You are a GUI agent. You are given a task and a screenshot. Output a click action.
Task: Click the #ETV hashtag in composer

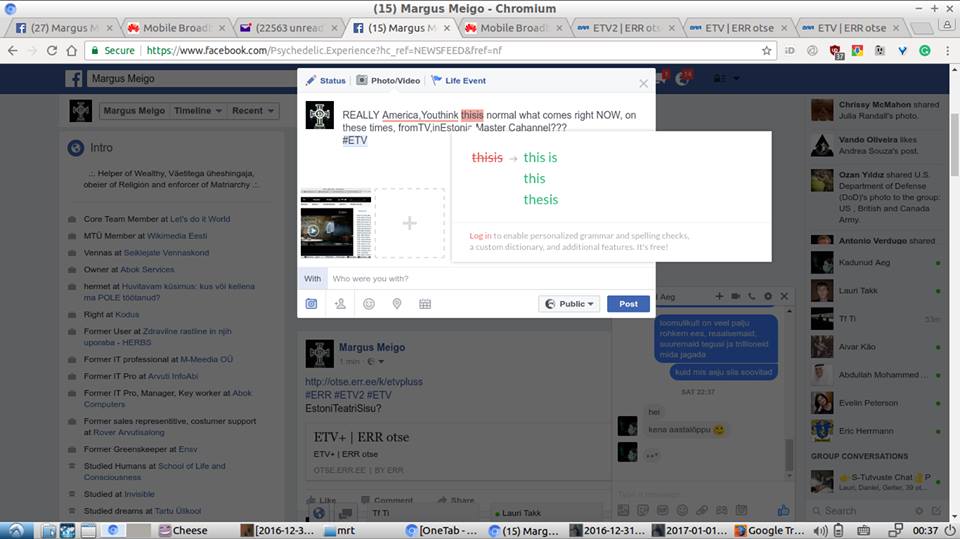354,140
